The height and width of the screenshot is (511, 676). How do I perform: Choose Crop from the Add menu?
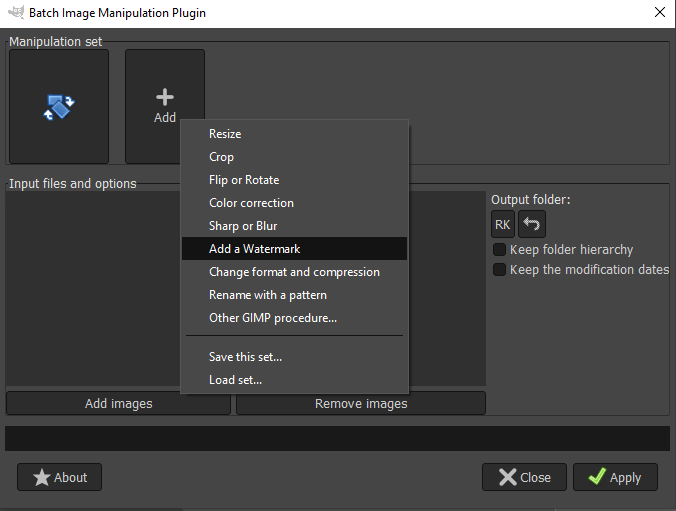[221, 157]
